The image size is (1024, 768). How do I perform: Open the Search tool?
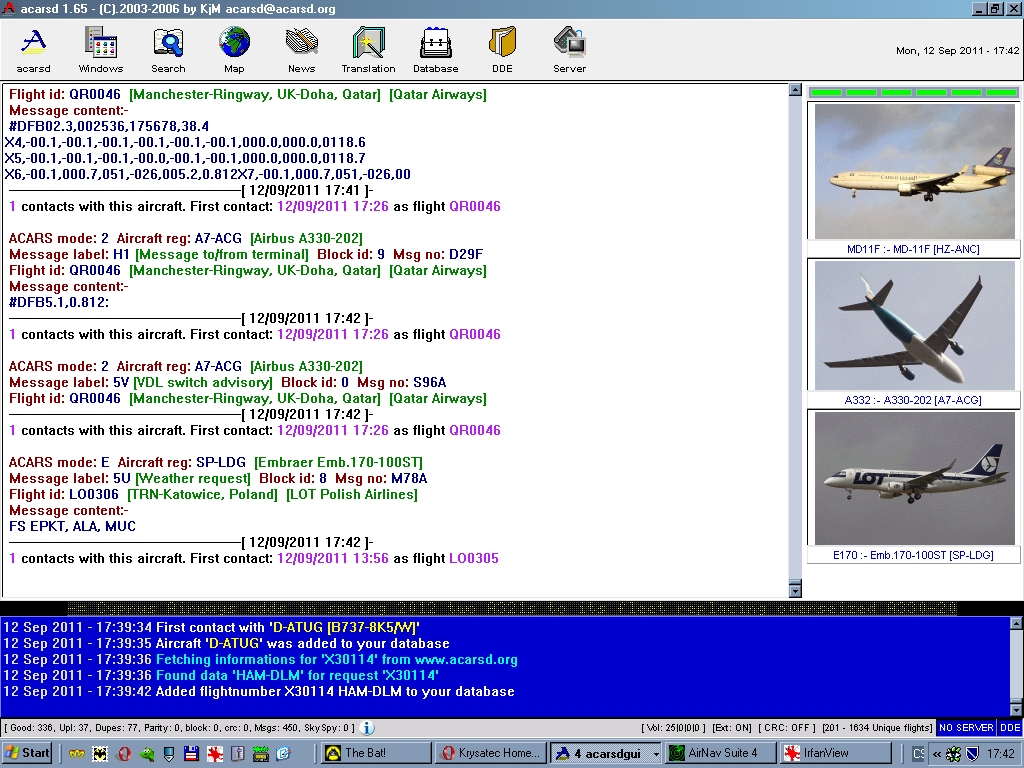coord(168,50)
